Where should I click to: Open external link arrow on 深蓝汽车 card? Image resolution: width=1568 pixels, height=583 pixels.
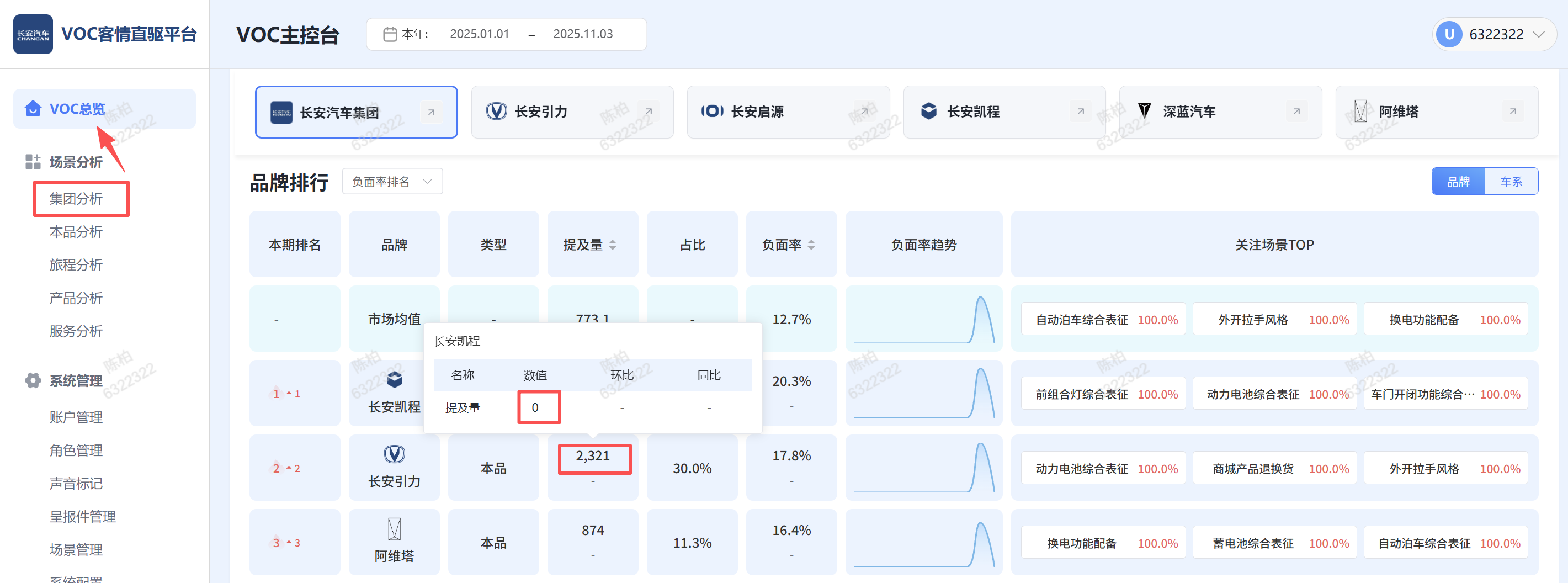(1296, 112)
